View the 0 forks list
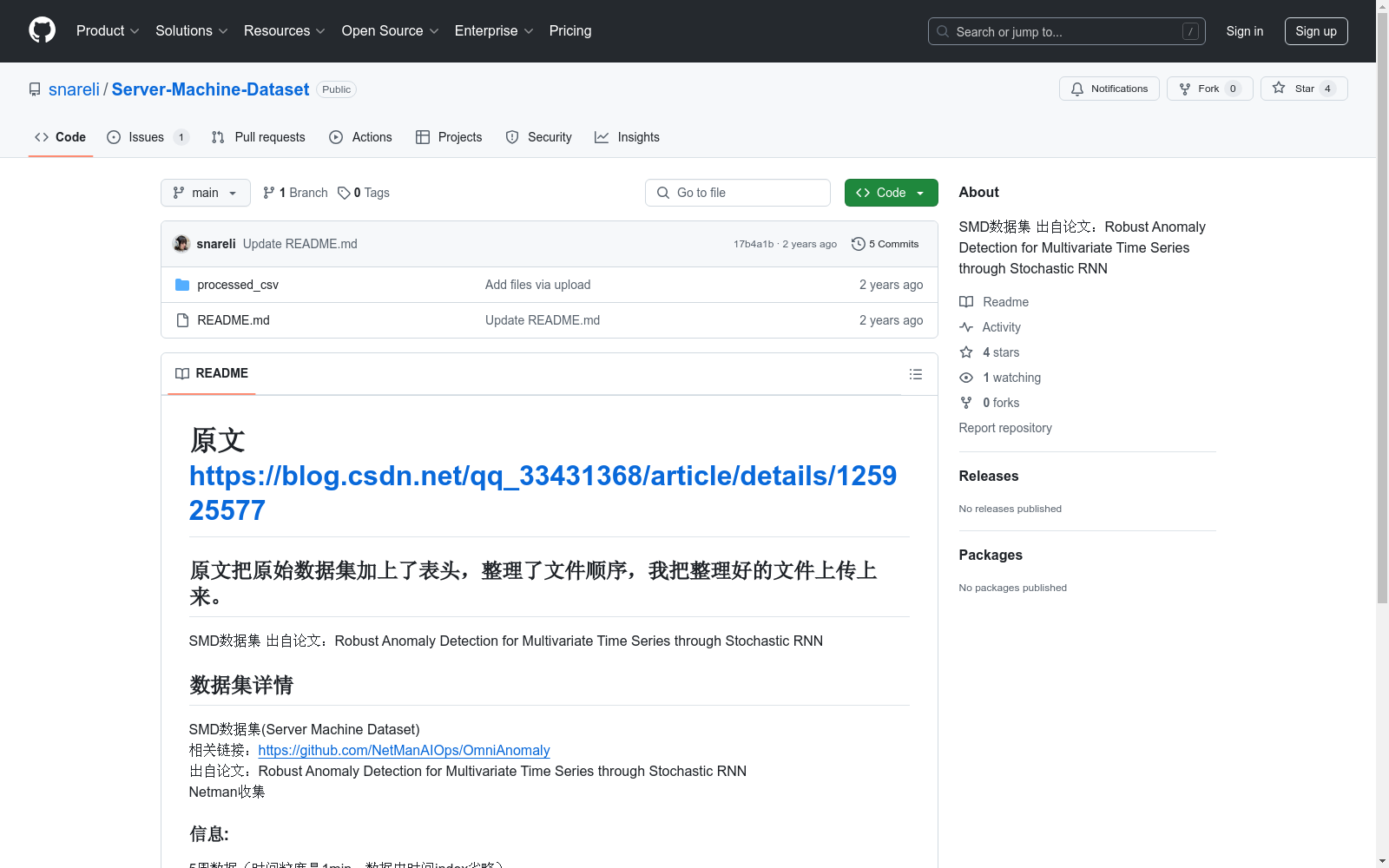Viewport: 1389px width, 868px height. click(990, 403)
